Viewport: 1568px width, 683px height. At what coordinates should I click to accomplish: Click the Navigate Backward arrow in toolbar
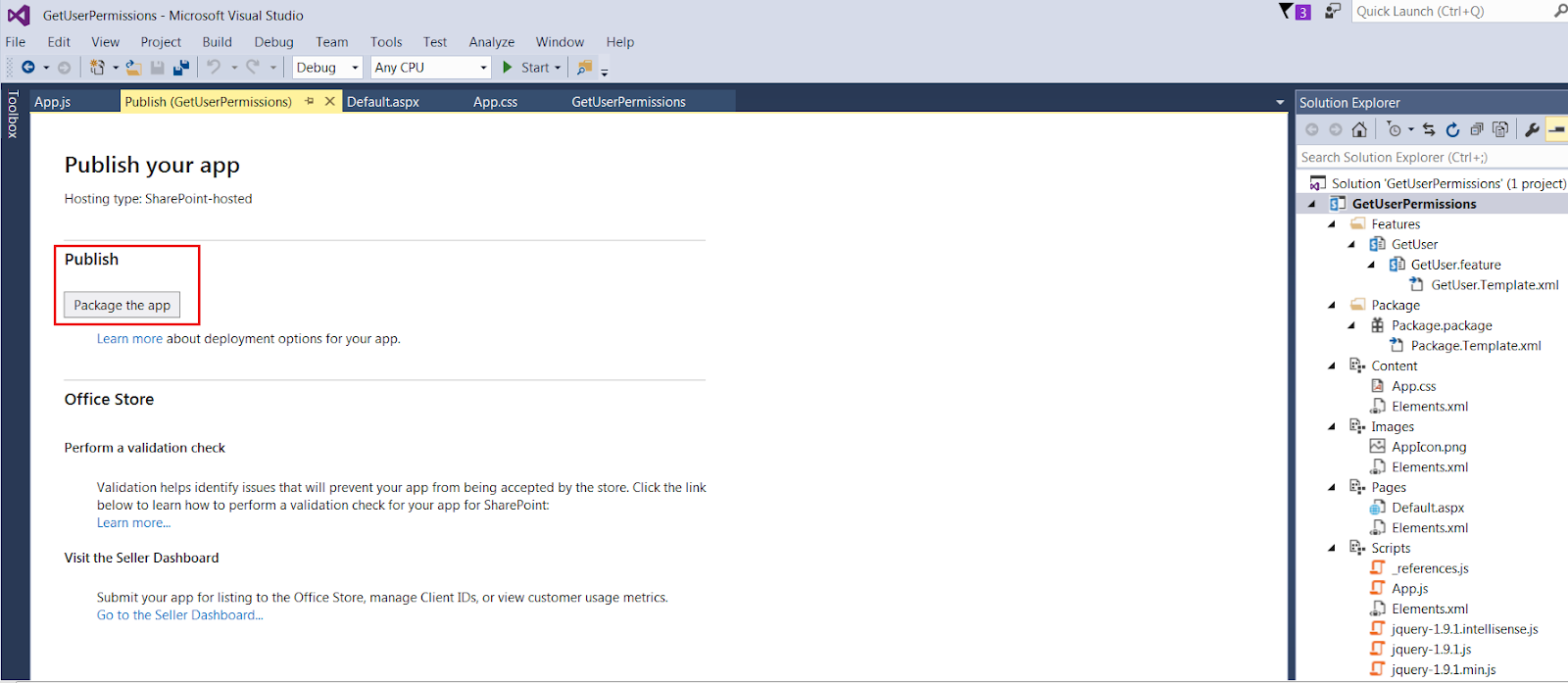click(28, 68)
